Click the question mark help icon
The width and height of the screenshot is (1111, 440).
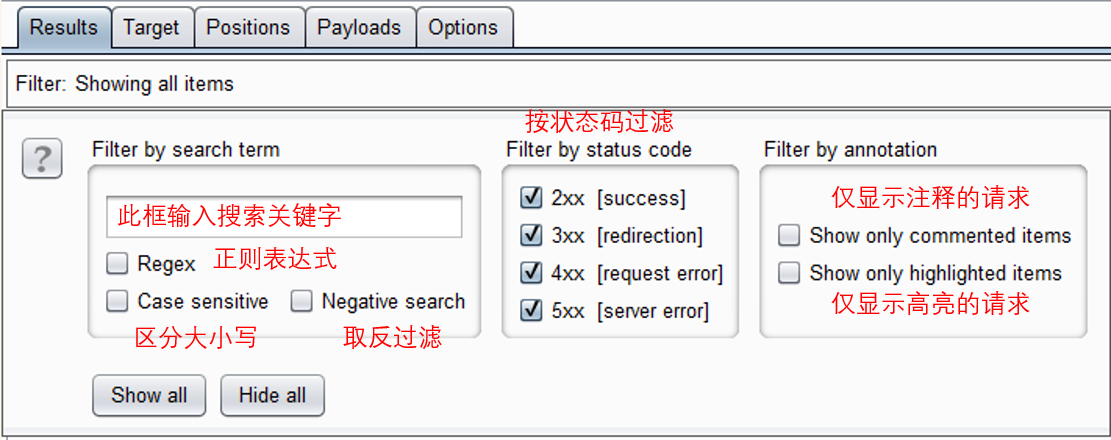click(41, 159)
